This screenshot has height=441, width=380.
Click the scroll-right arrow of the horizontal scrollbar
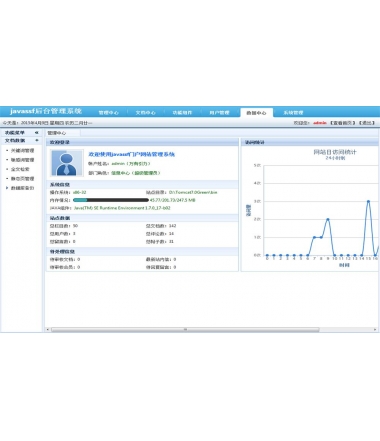tap(375, 330)
